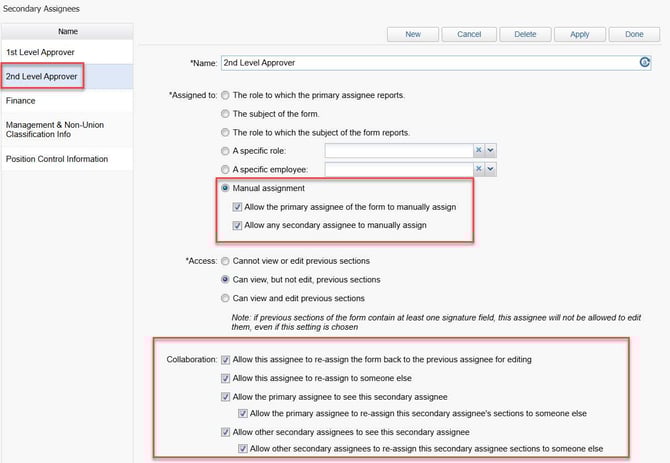This screenshot has height=463, width=670.
Task: Open the specific role dropdown arrow
Action: (x=491, y=150)
